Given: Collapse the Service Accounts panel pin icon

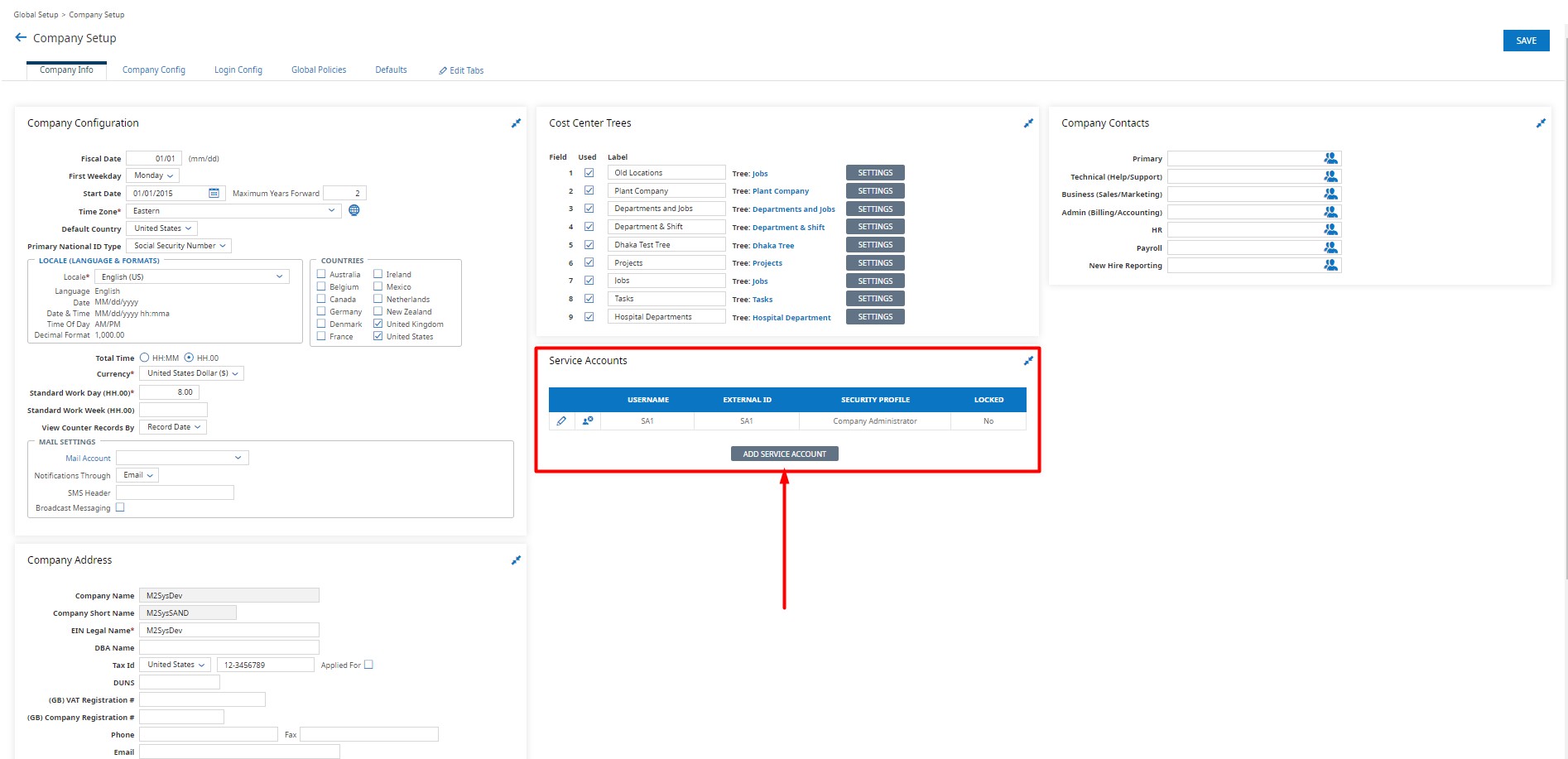Looking at the screenshot, I should point(1028,361).
